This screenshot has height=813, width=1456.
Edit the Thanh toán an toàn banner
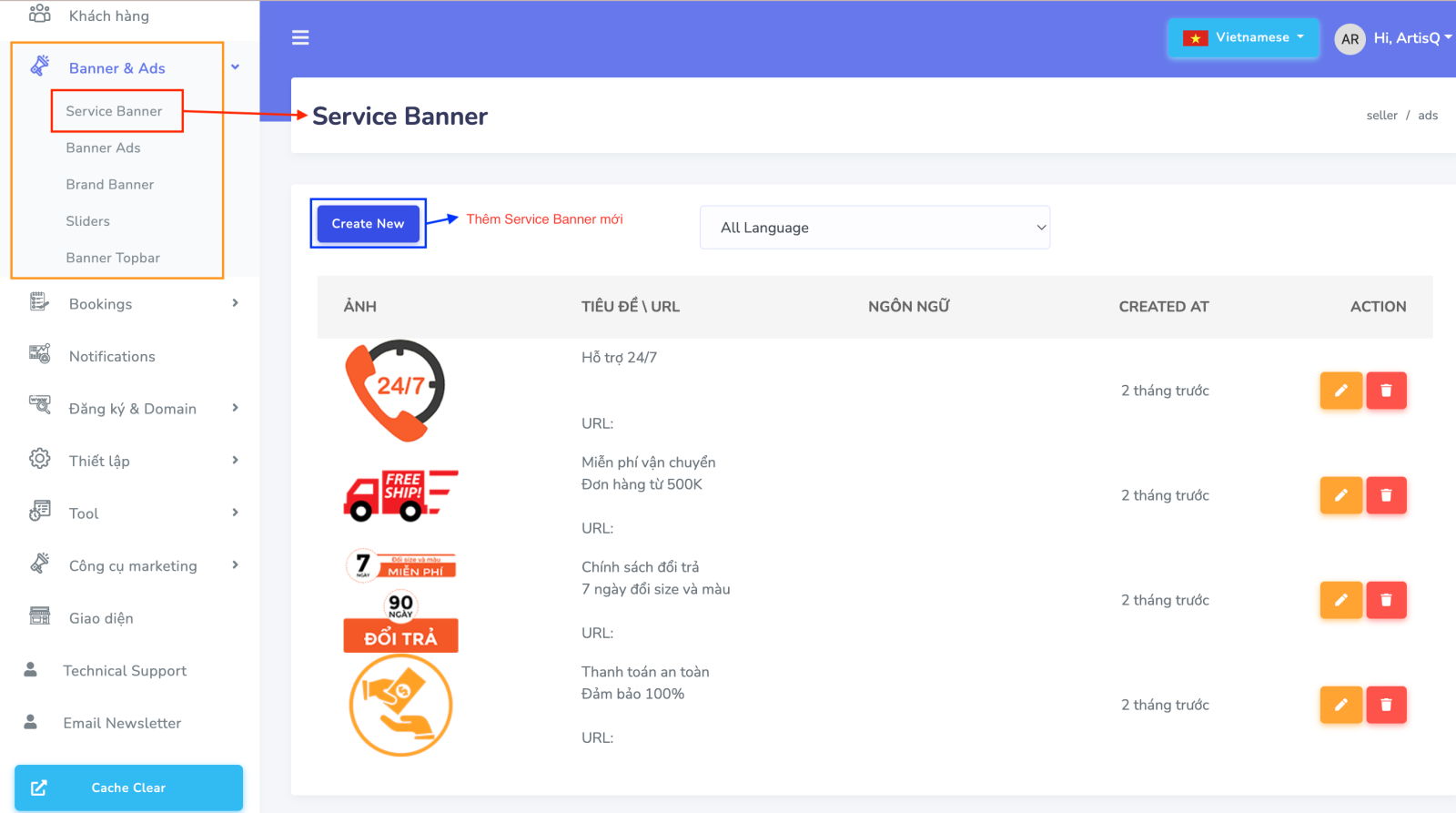[1340, 705]
